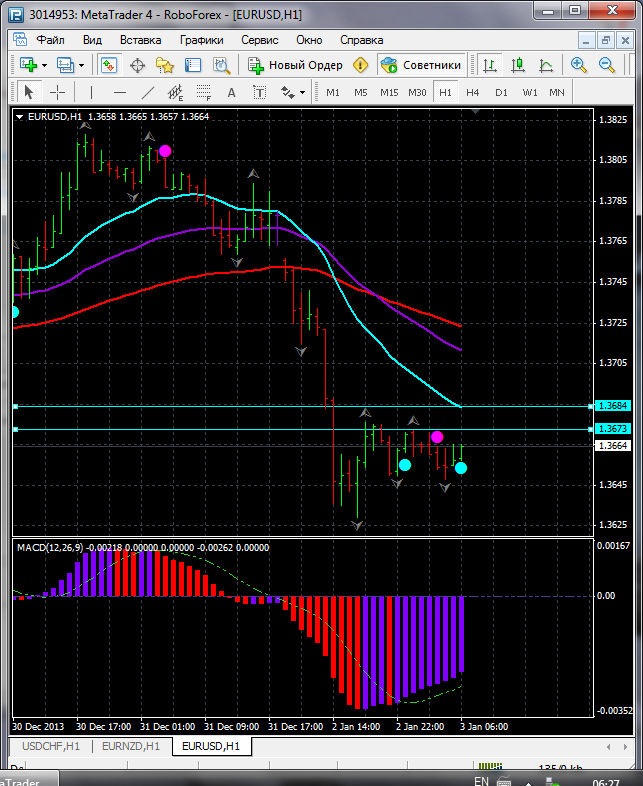Expand the arrows objects dropdown

point(304,92)
